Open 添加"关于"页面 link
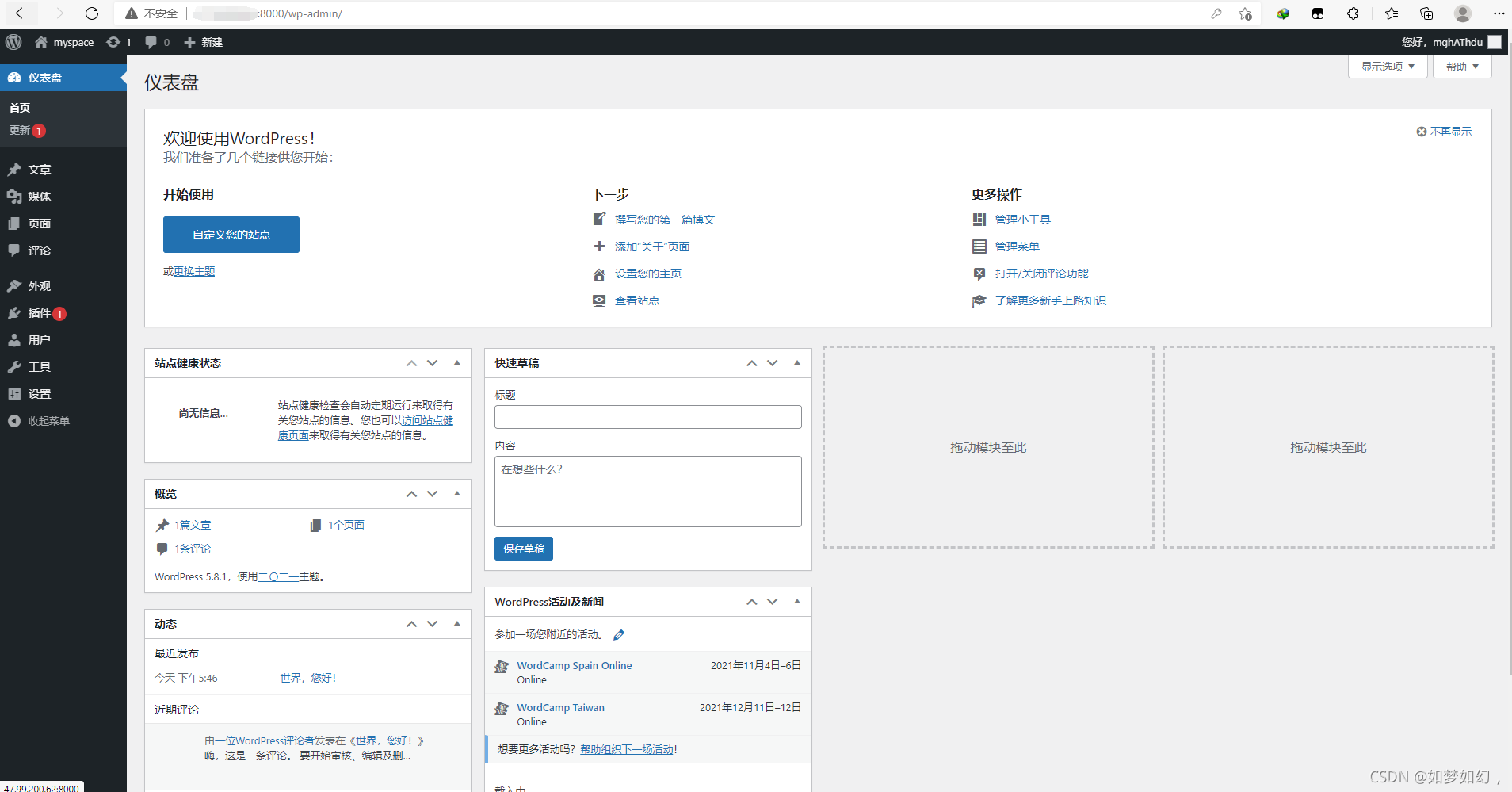The width and height of the screenshot is (1512, 792). [x=652, y=247]
